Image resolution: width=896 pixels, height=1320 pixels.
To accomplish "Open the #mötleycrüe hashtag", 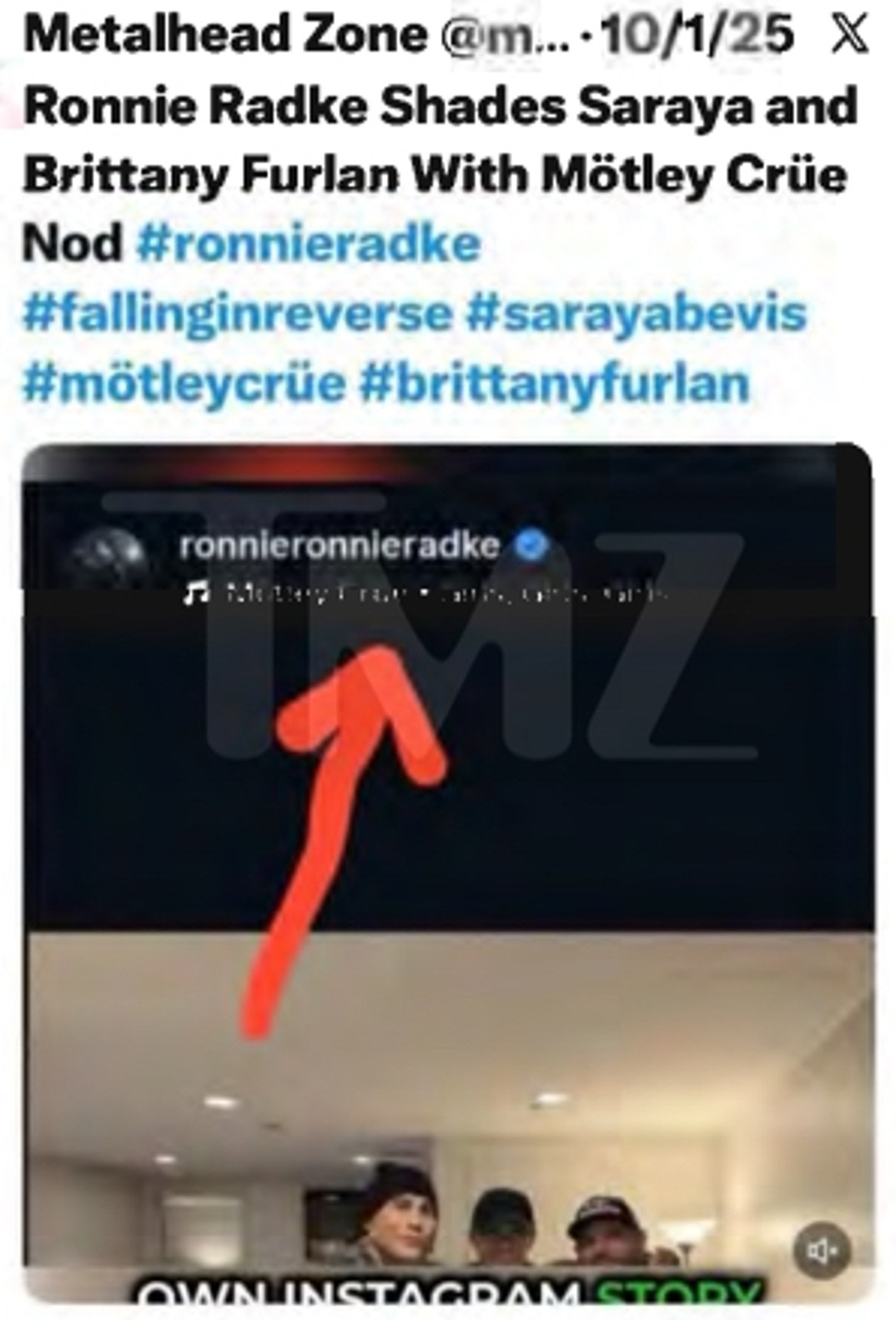I will (184, 383).
